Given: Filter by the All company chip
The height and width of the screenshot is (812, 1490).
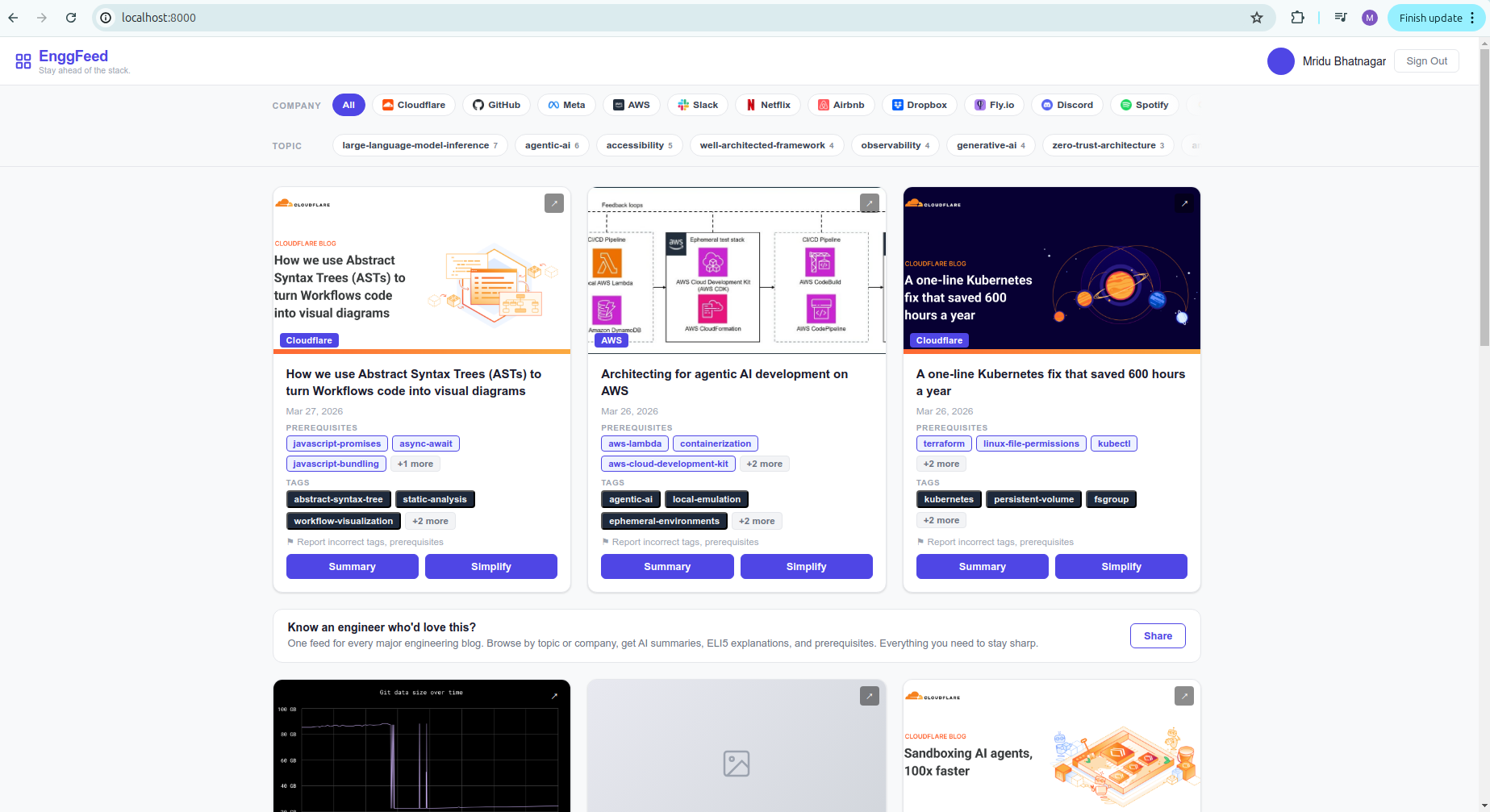Looking at the screenshot, I should click(x=349, y=105).
